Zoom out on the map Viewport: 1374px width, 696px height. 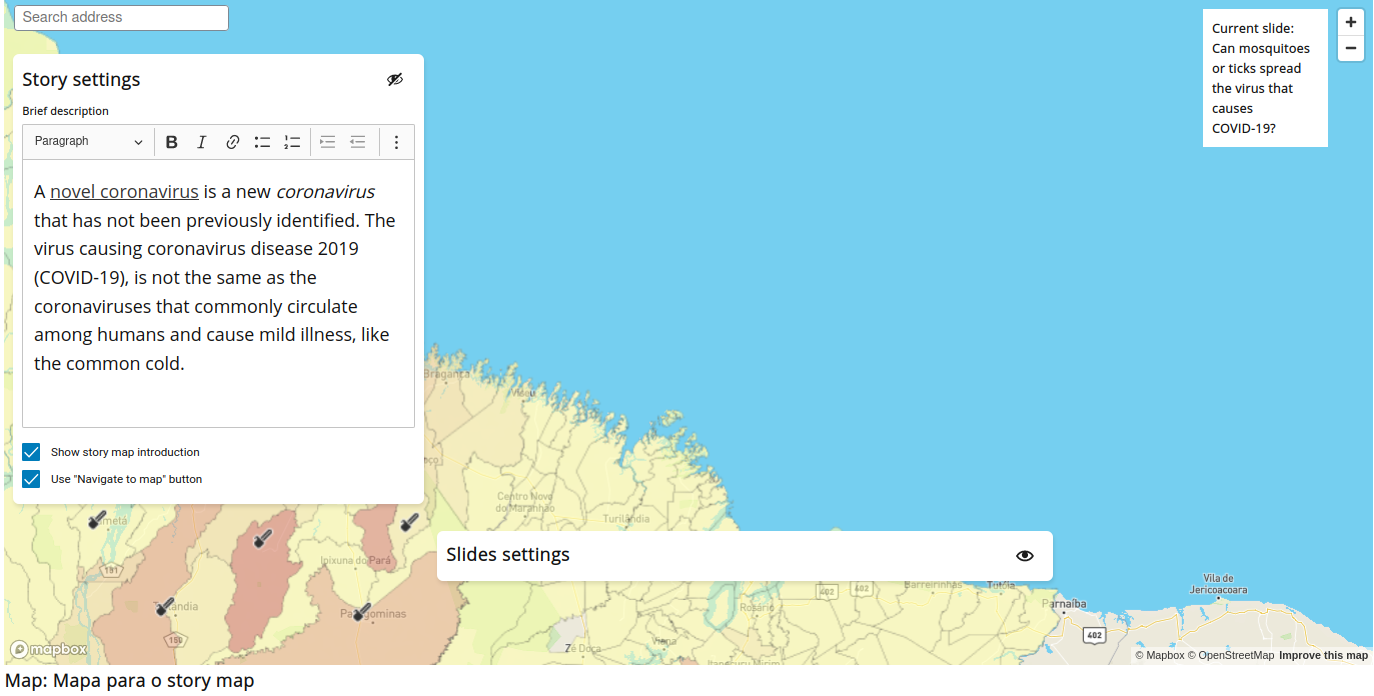pos(1351,48)
